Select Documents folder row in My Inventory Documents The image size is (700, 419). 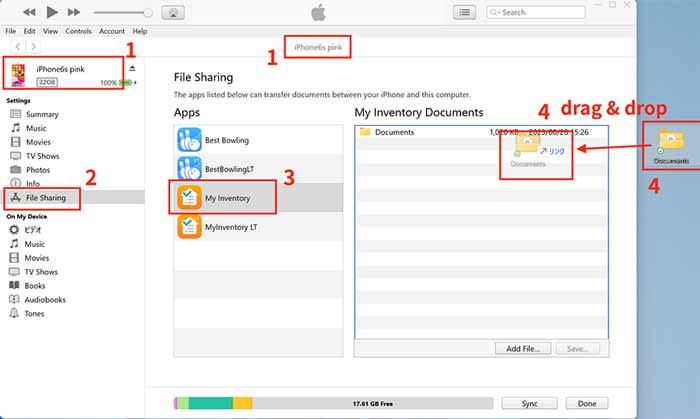tap(481, 132)
